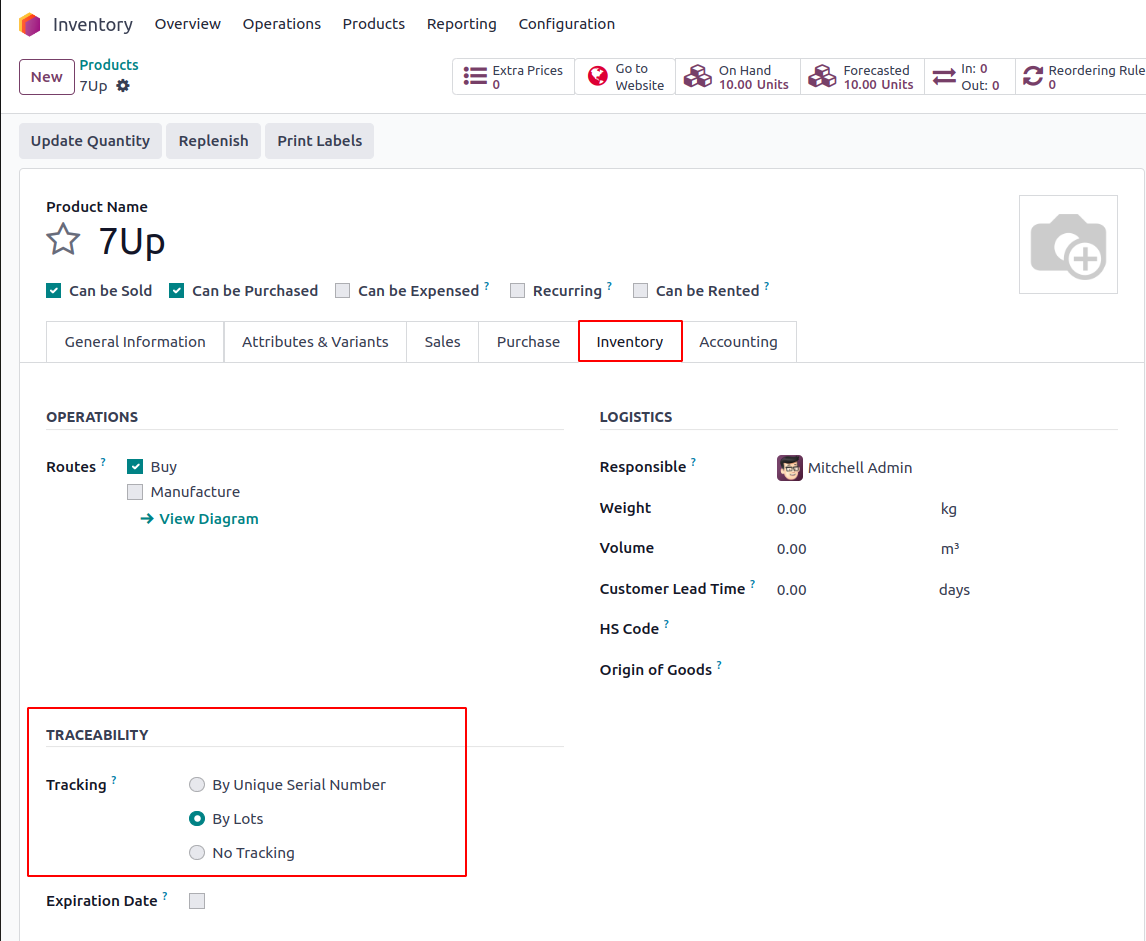Open the Reporting menu
This screenshot has width=1146, height=941.
point(461,24)
